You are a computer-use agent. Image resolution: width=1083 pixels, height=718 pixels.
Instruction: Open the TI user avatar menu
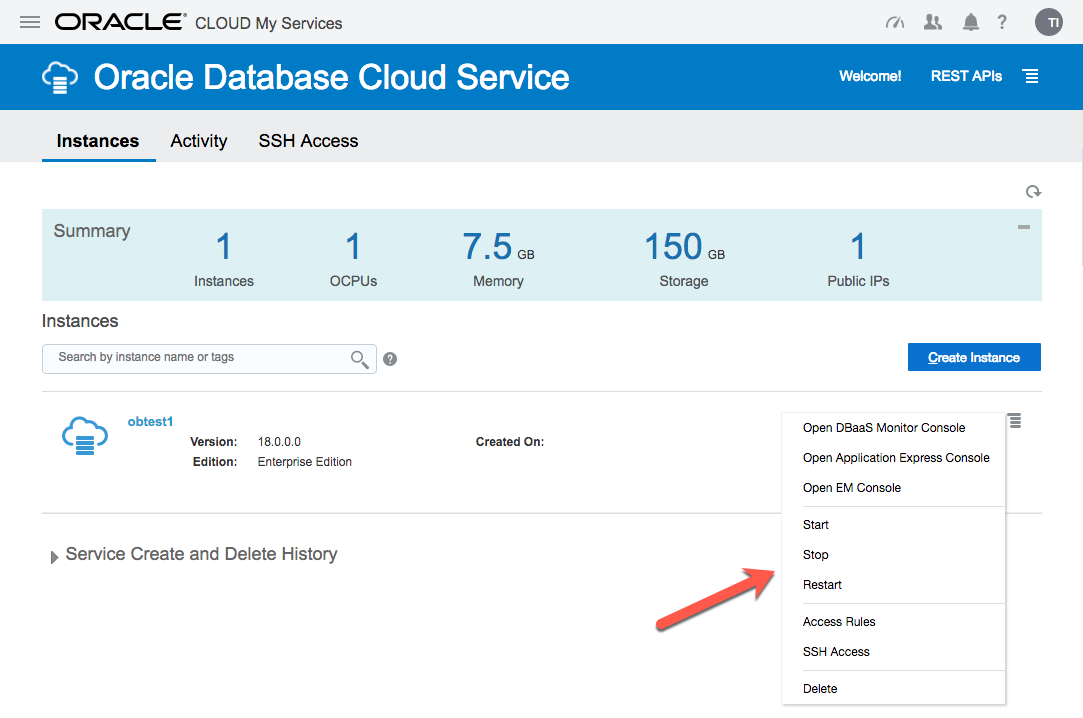coord(1048,23)
